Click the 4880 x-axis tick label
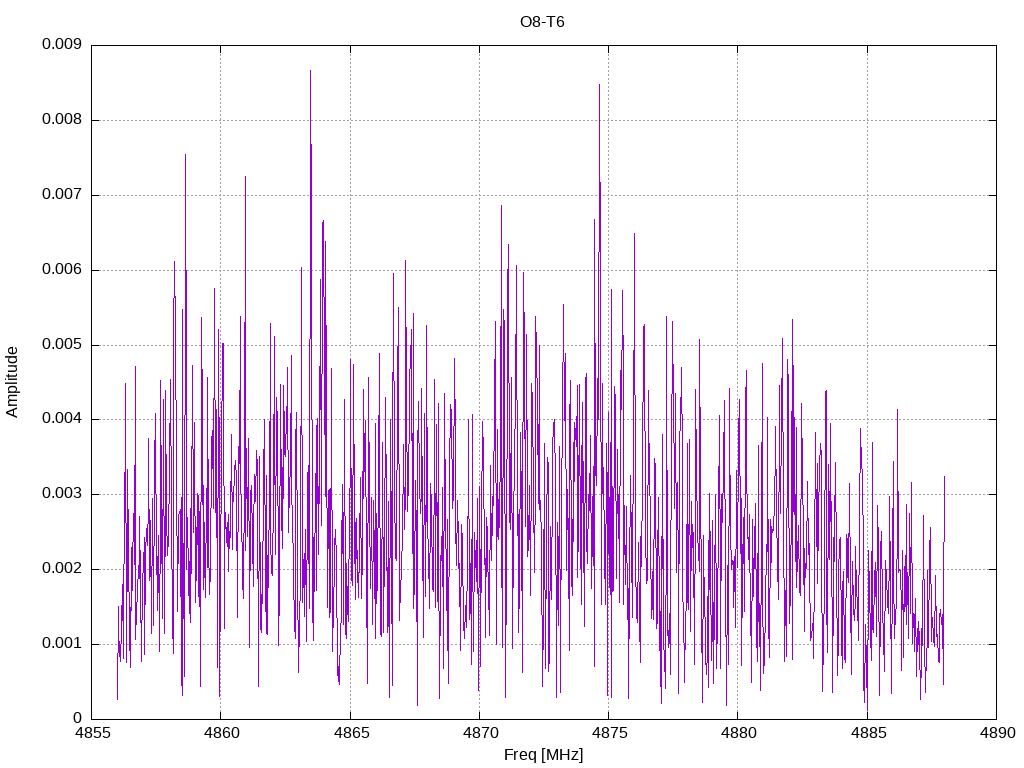 click(x=739, y=733)
